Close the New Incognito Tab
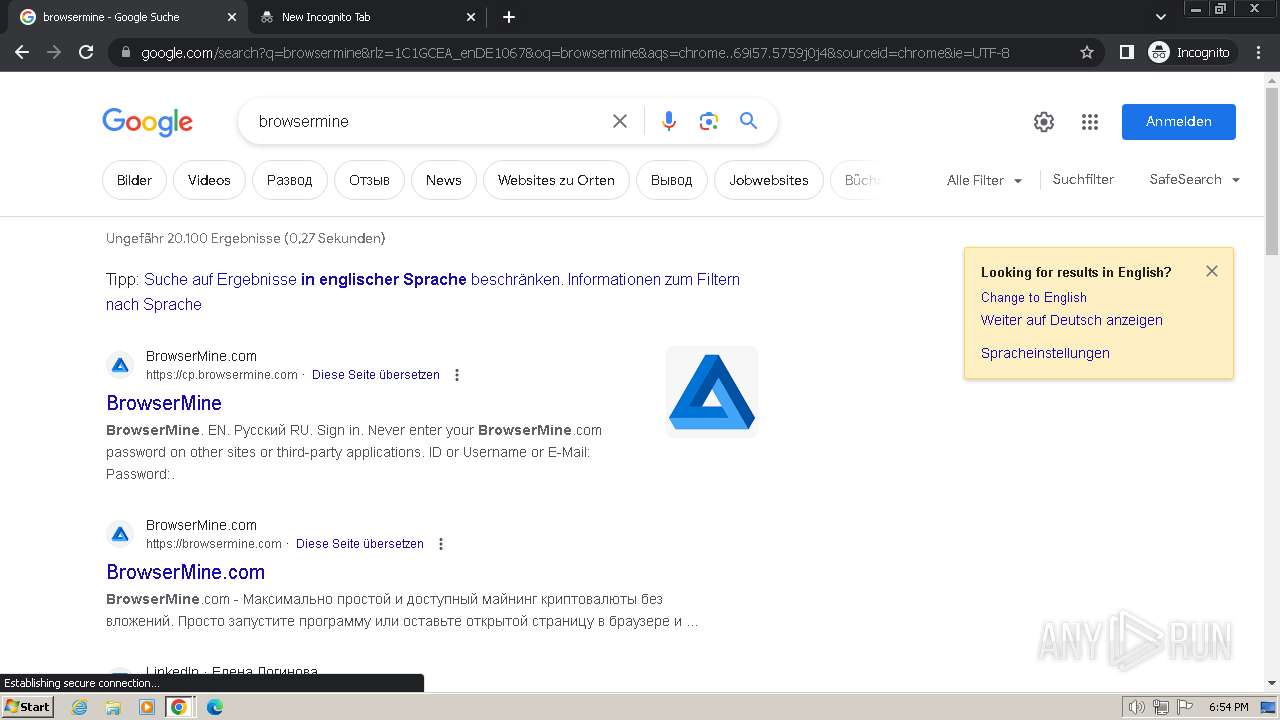Viewport: 1280px width, 720px height. (x=472, y=17)
